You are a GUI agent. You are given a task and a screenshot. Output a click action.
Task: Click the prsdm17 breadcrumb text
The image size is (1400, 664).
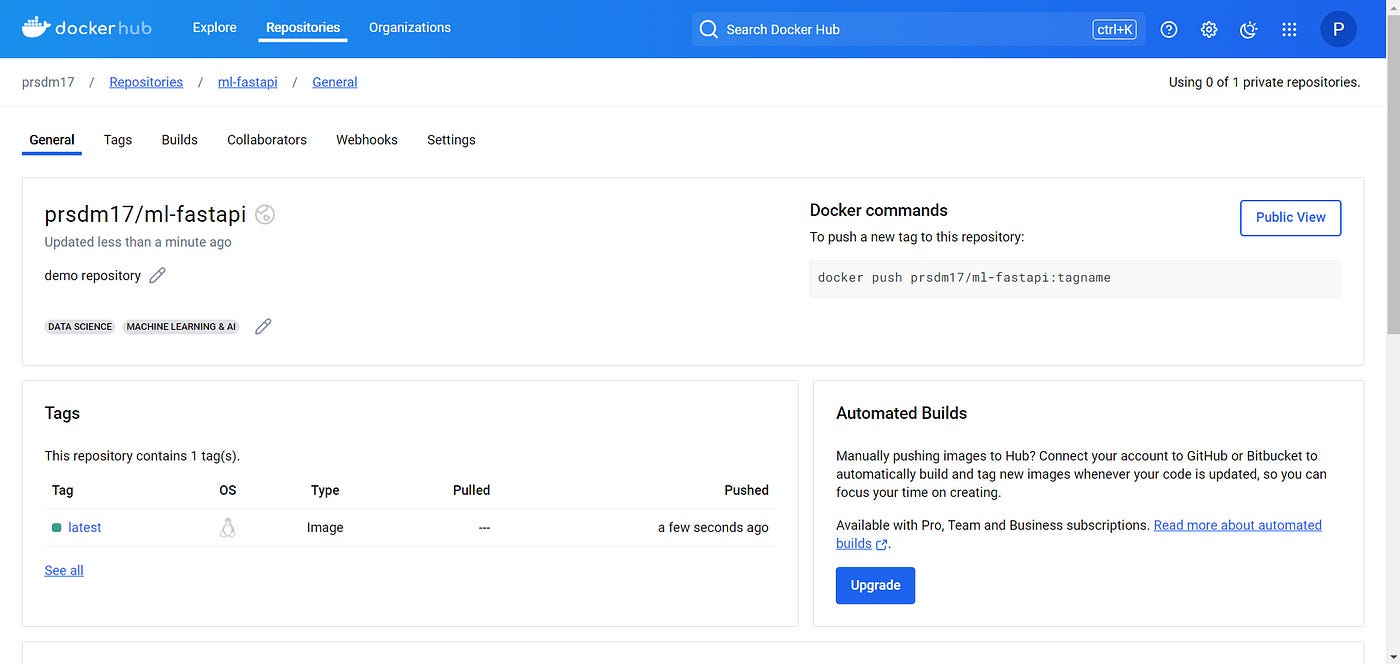coord(48,82)
